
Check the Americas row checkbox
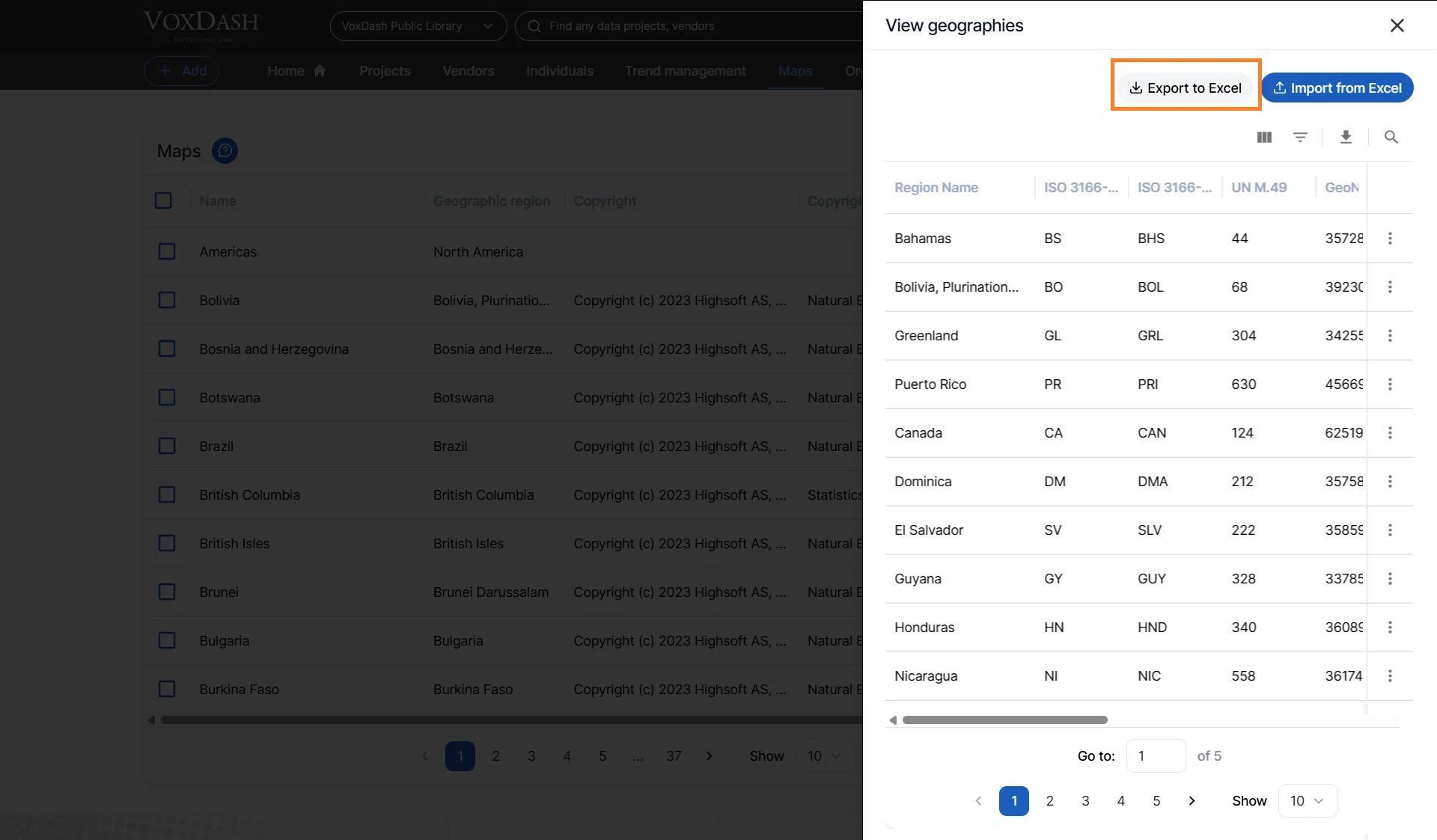click(167, 251)
